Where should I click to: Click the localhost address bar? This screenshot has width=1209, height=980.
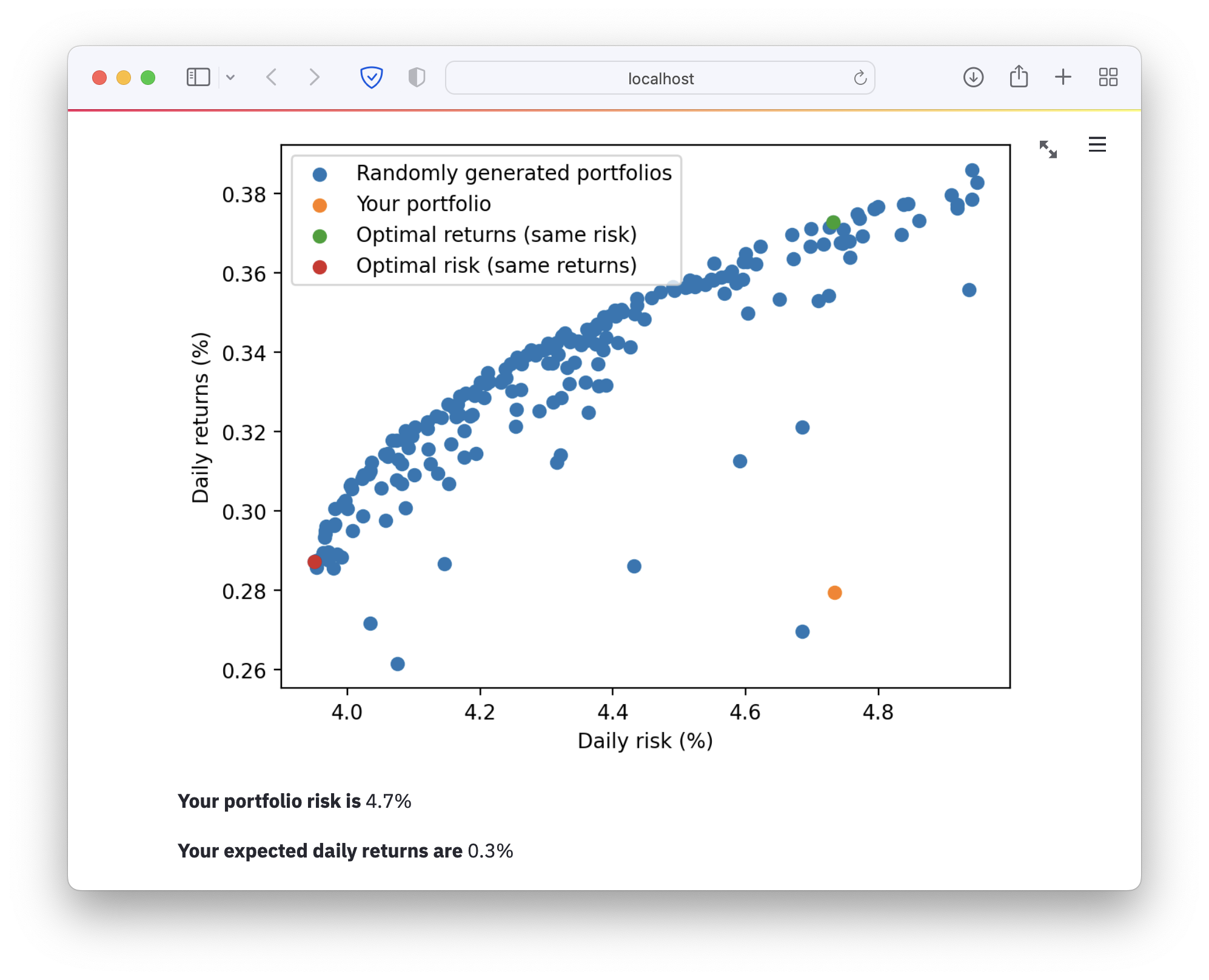660,78
